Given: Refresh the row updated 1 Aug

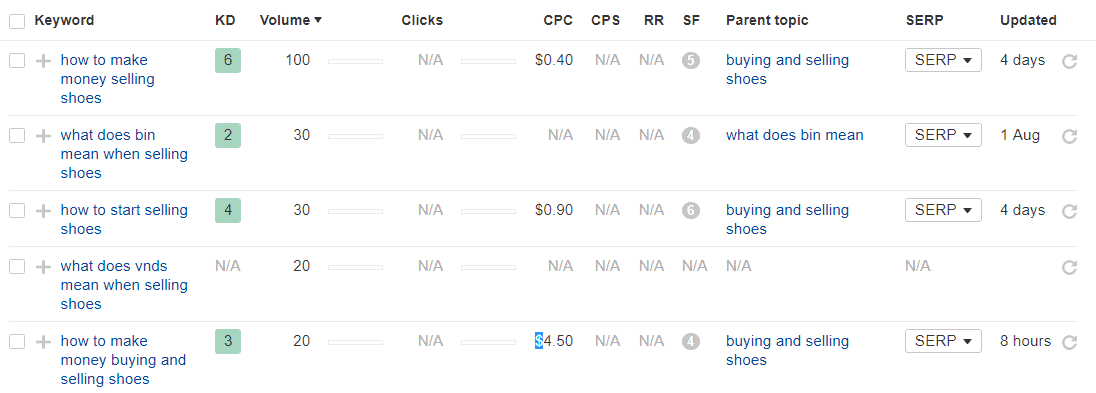Looking at the screenshot, I should (x=1069, y=136).
